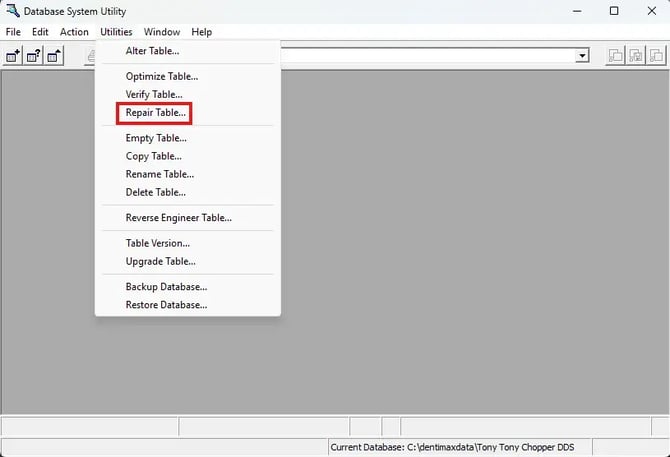Click the middle grayed-out window icon on toolbar right

636,56
